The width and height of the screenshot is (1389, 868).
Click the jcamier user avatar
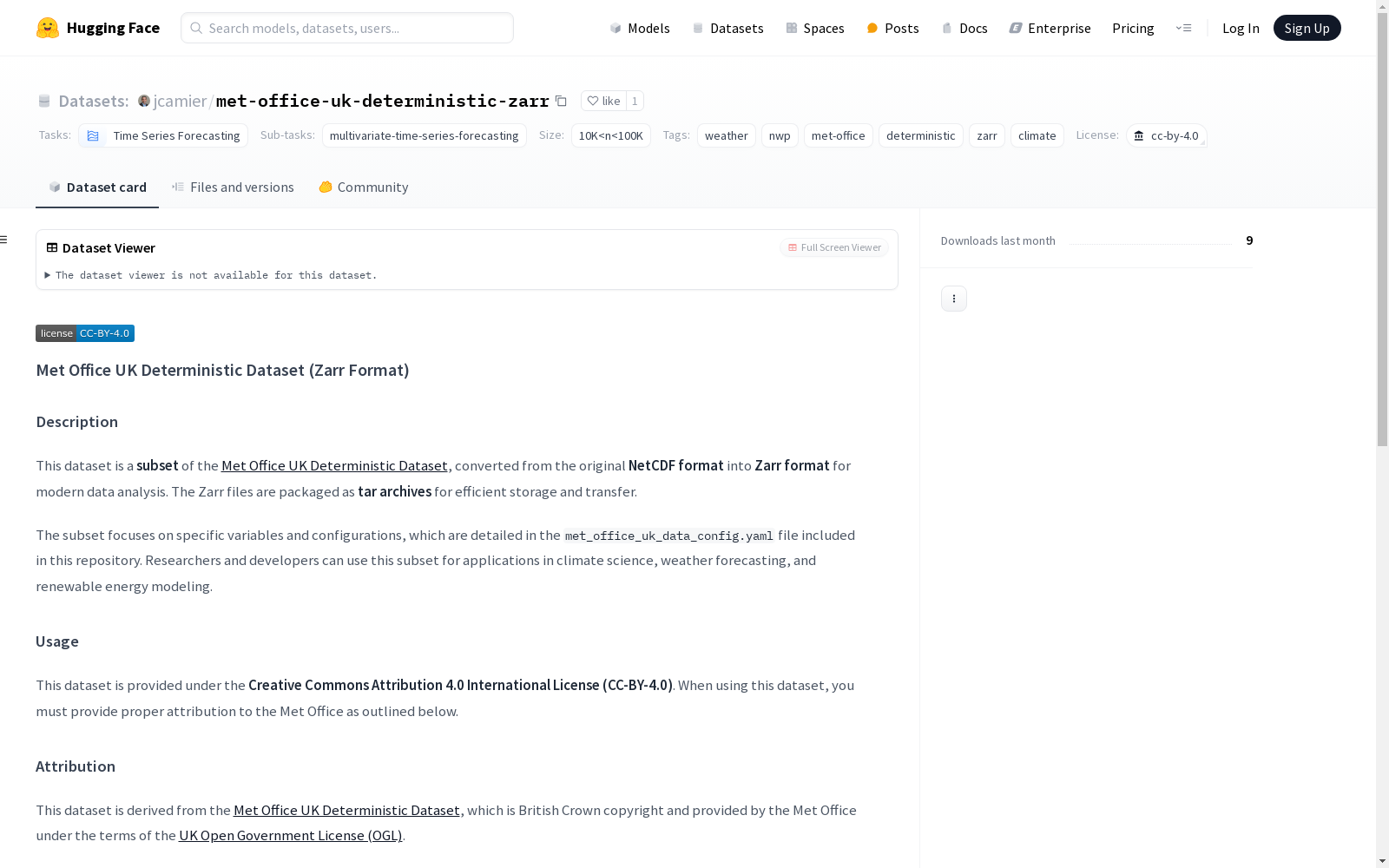pos(144,101)
